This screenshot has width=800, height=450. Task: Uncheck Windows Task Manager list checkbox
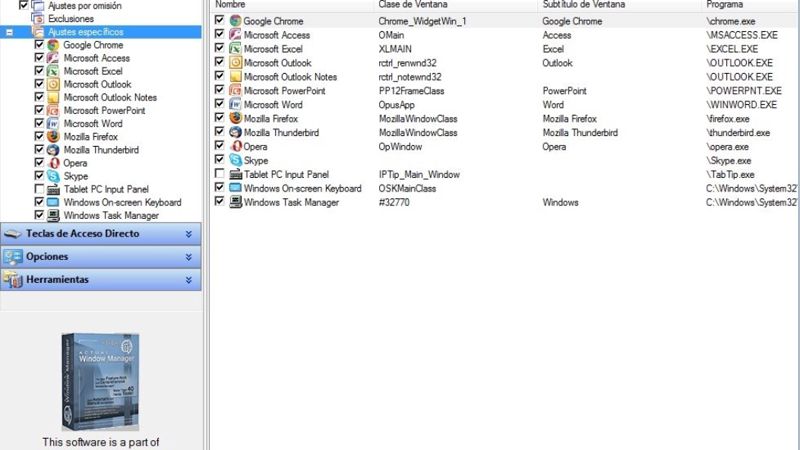[x=219, y=201]
